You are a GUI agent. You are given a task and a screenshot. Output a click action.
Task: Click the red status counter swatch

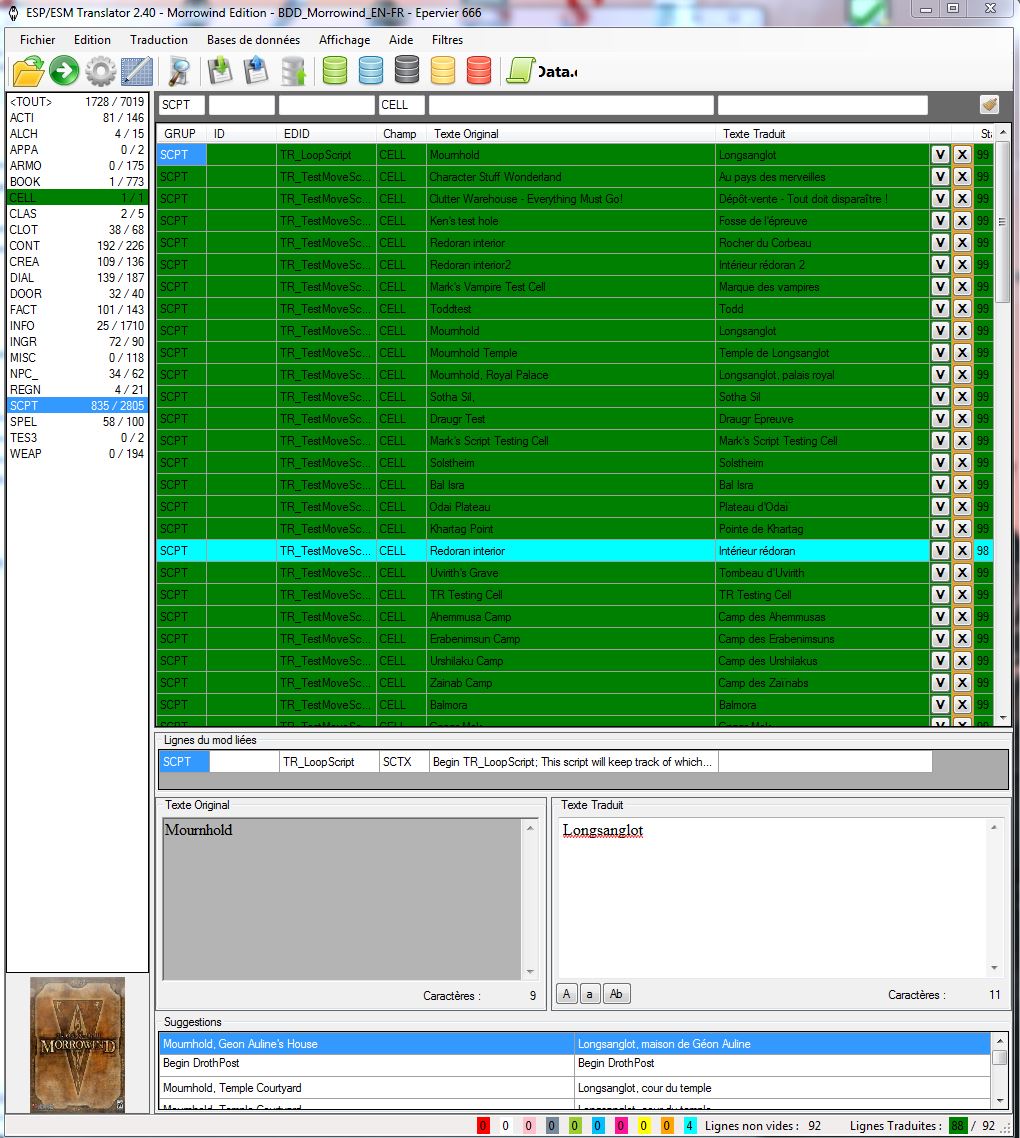[x=483, y=1126]
